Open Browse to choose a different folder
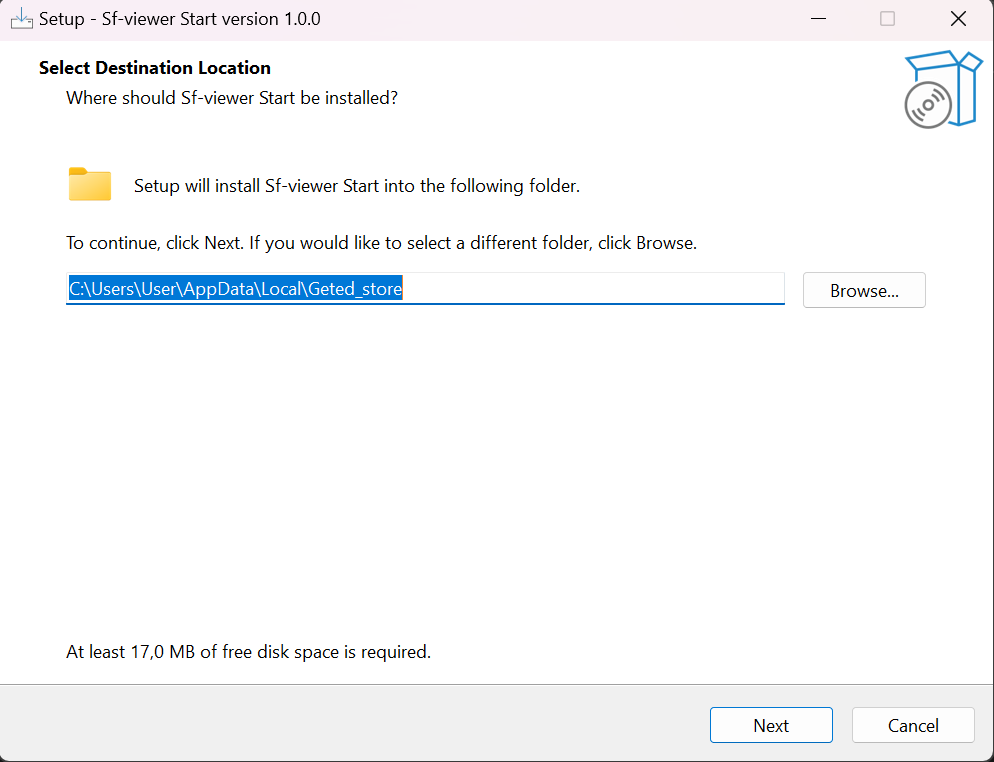This screenshot has height=762, width=994. 864,290
